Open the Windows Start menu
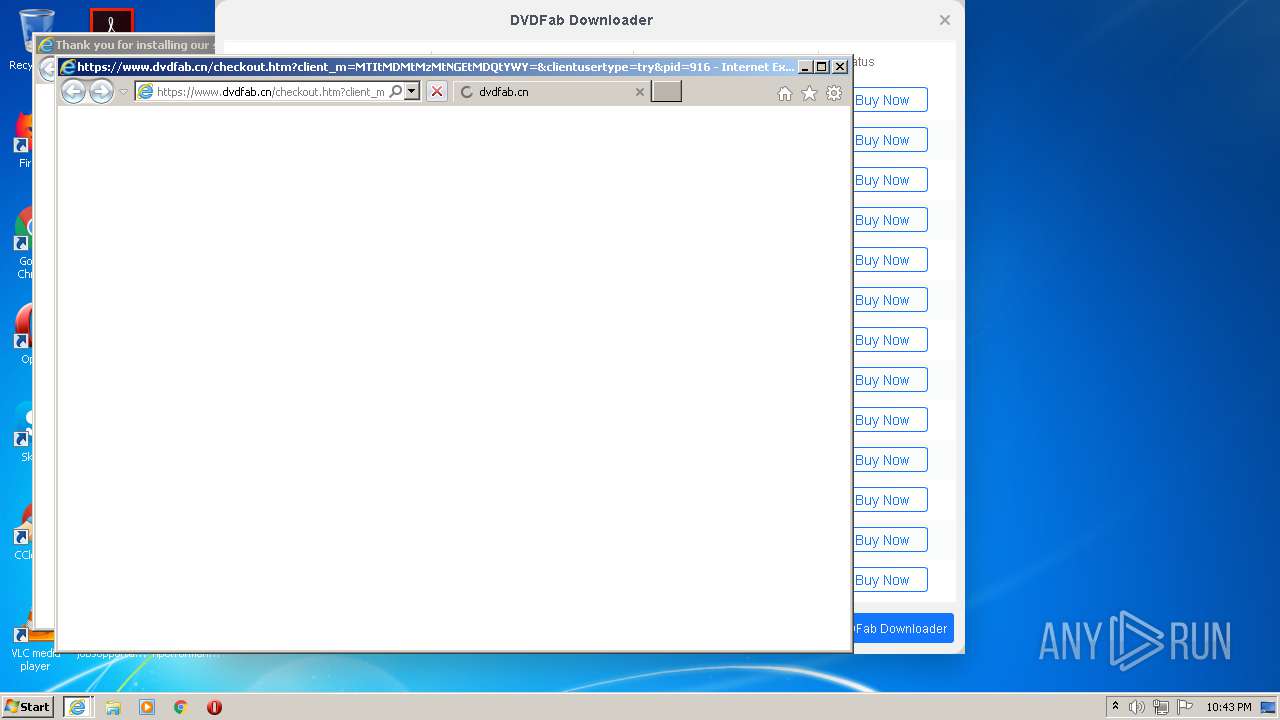The height and width of the screenshot is (720, 1280). [27, 707]
